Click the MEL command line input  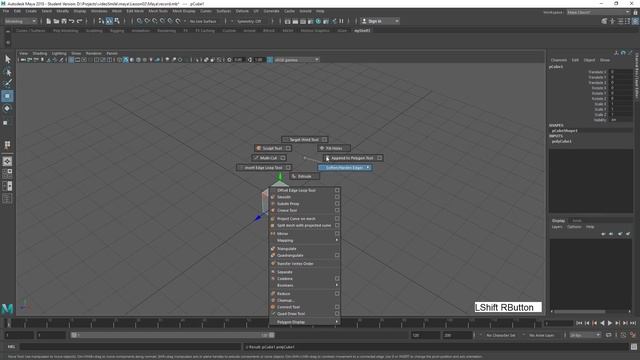click(x=131, y=347)
